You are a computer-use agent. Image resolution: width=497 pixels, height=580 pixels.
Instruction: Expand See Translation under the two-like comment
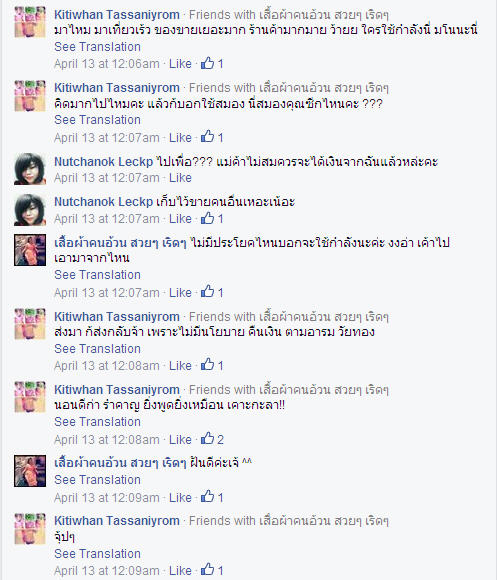tap(97, 422)
